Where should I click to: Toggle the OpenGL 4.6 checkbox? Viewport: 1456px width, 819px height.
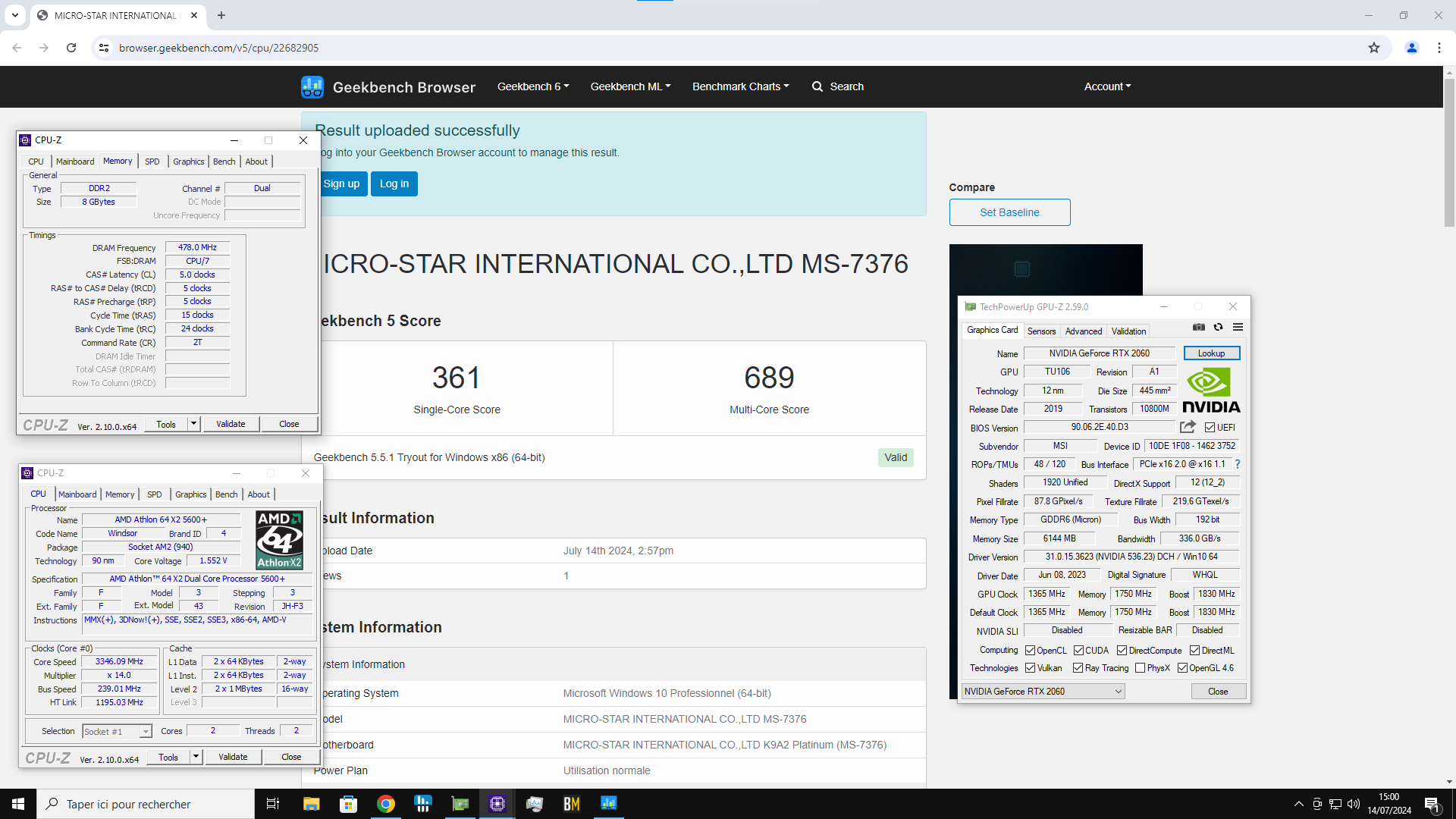click(x=1182, y=668)
